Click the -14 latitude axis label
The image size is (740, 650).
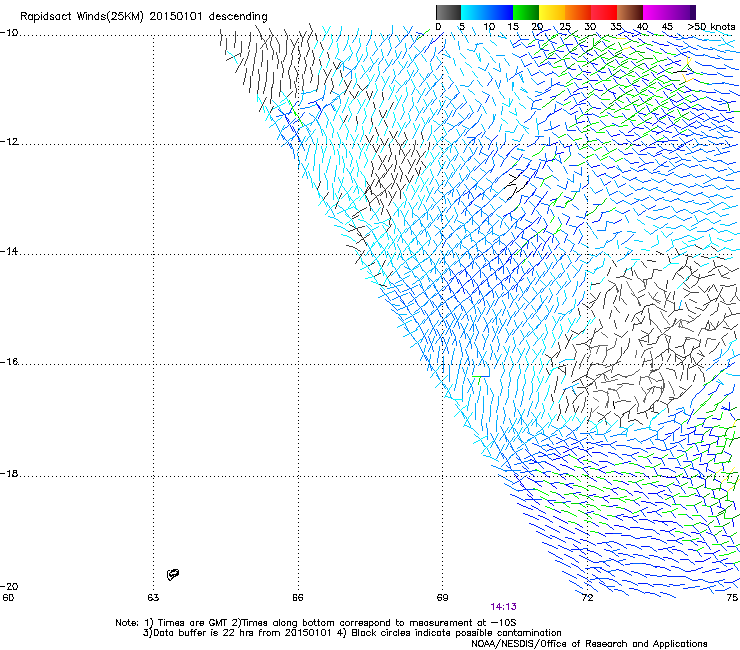coord(9,251)
